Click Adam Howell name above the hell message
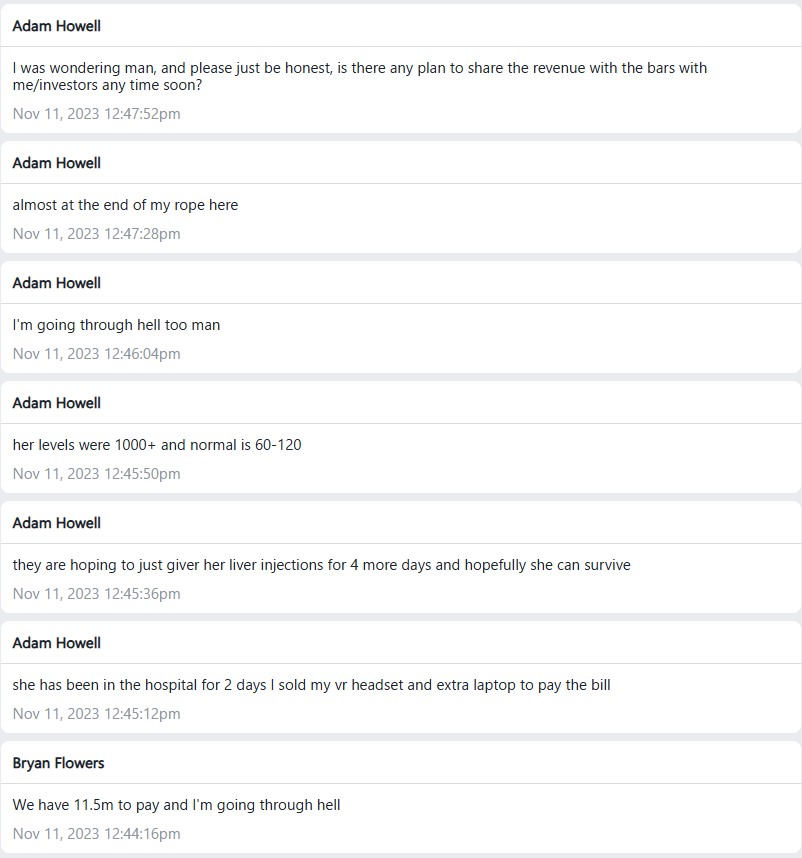 point(56,283)
